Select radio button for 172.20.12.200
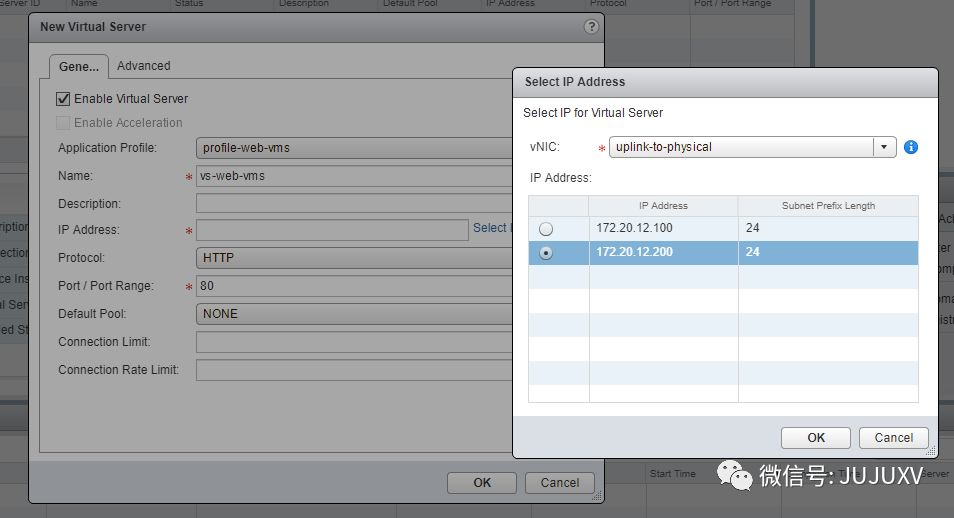This screenshot has width=954, height=518. click(x=546, y=253)
